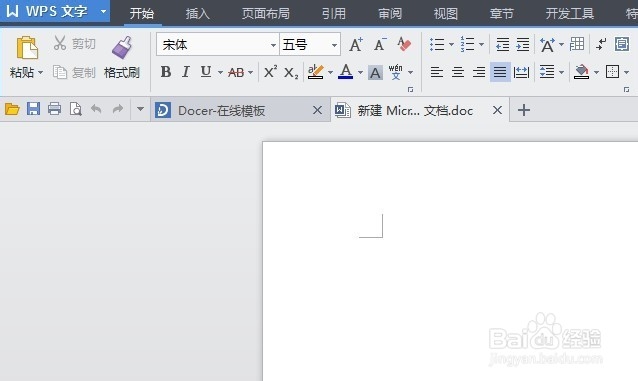The width and height of the screenshot is (638, 381).
Task: Click the open folder quick-access icon
Action: [x=12, y=109]
